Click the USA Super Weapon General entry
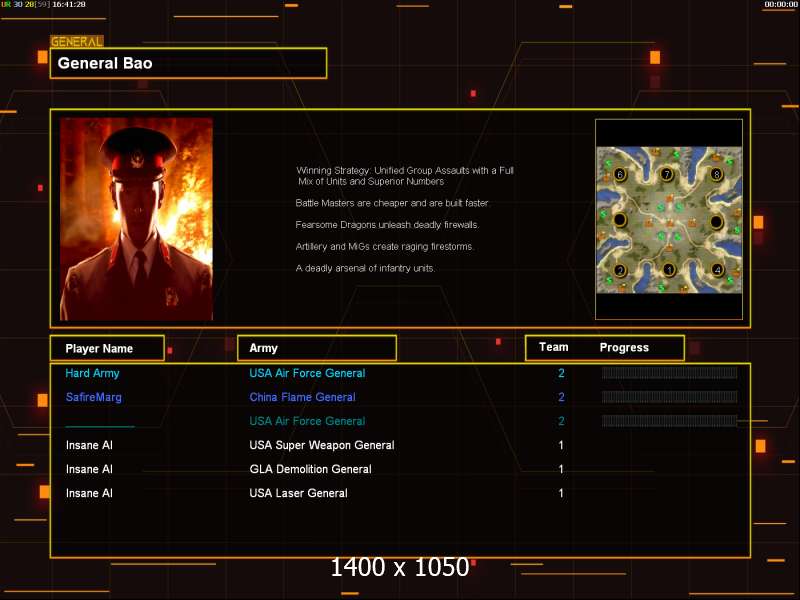Viewport: 800px width, 600px height. point(322,445)
